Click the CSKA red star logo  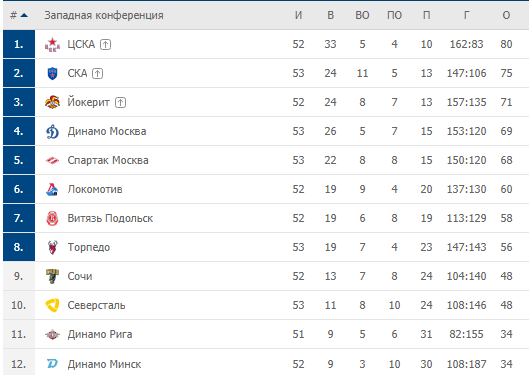coord(52,45)
